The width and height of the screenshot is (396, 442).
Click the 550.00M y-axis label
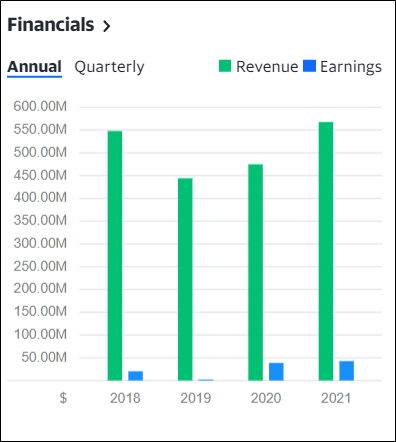click(x=40, y=129)
